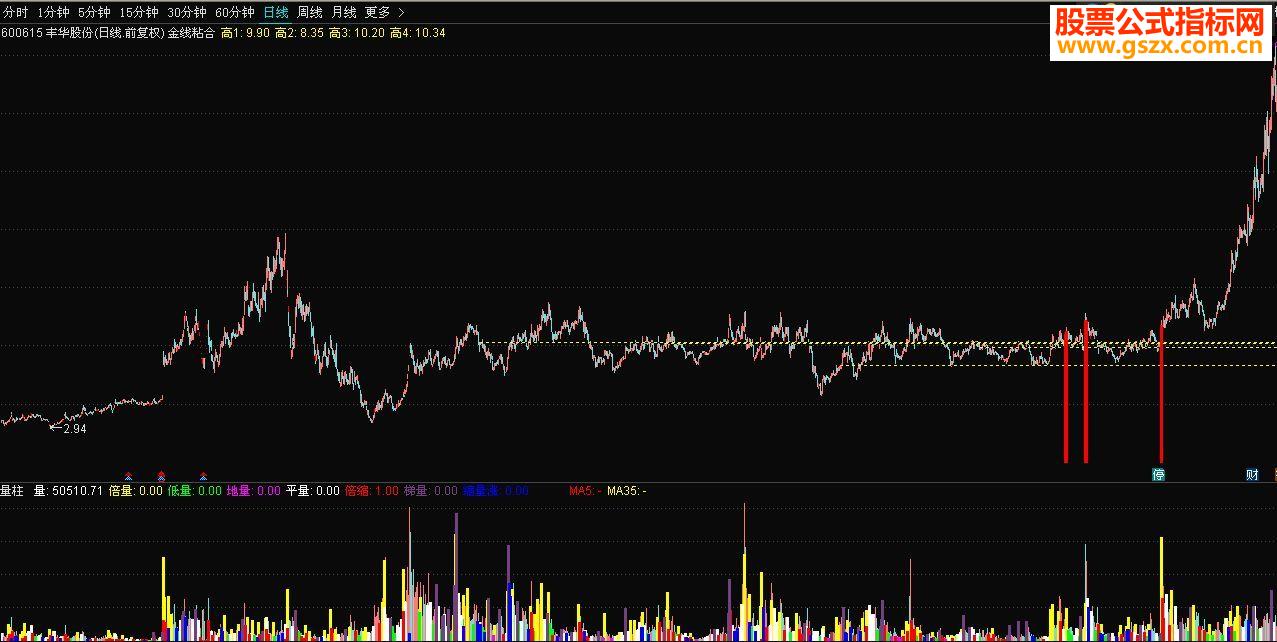The image size is (1277, 642).
Task: Click the 倍量: 0.00 indicator value
Action: click(135, 491)
